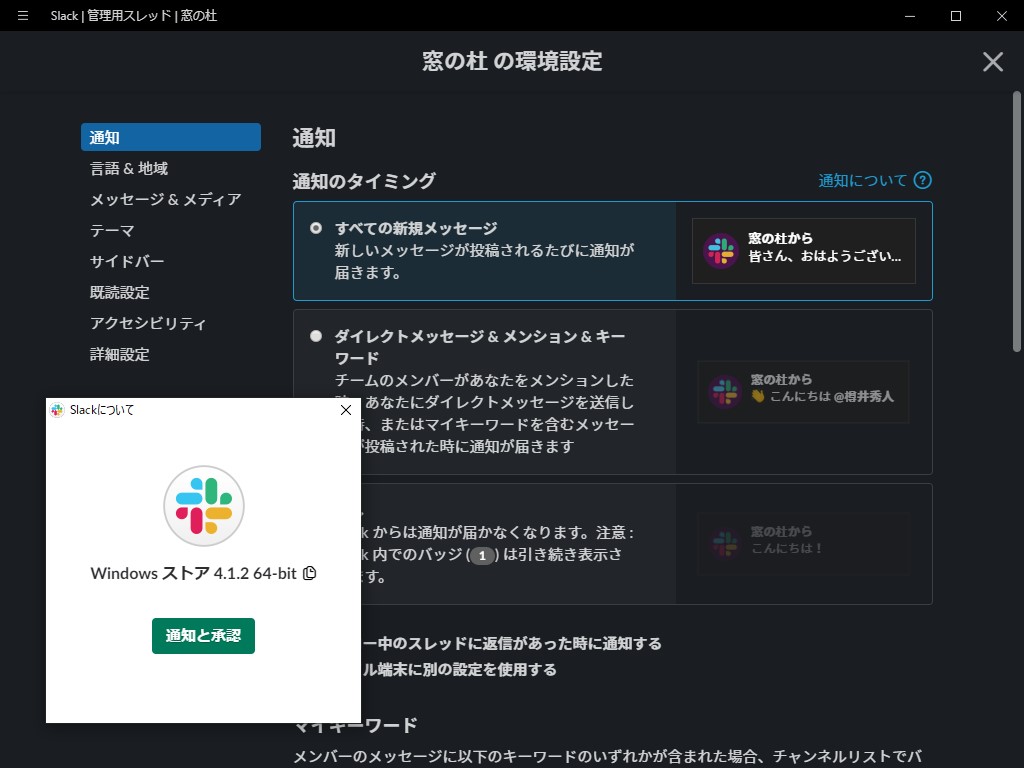Click the large Slack logo in the About dialog
This screenshot has width=1024, height=768.
[203, 506]
